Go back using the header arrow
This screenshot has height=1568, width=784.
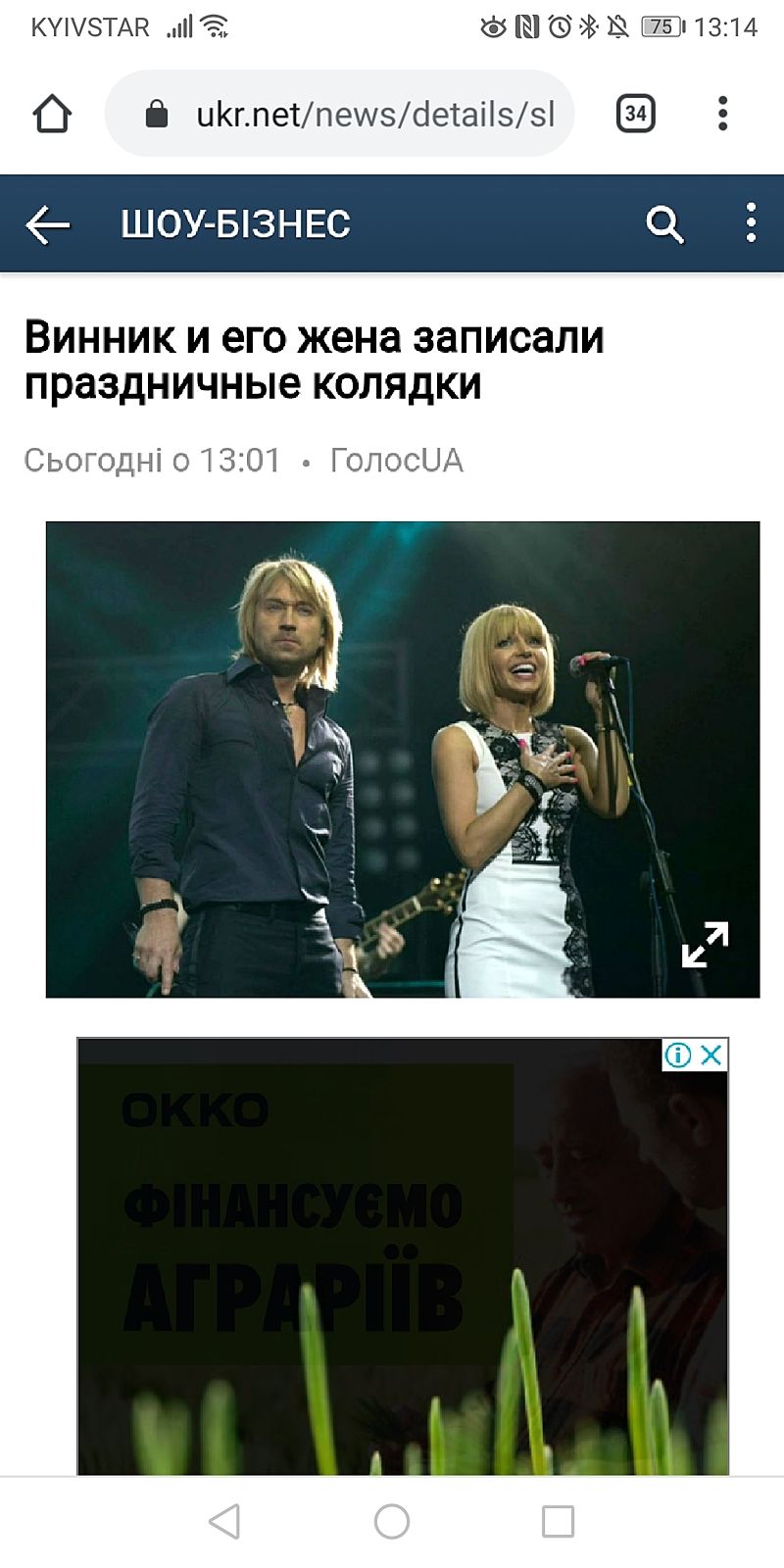(48, 224)
